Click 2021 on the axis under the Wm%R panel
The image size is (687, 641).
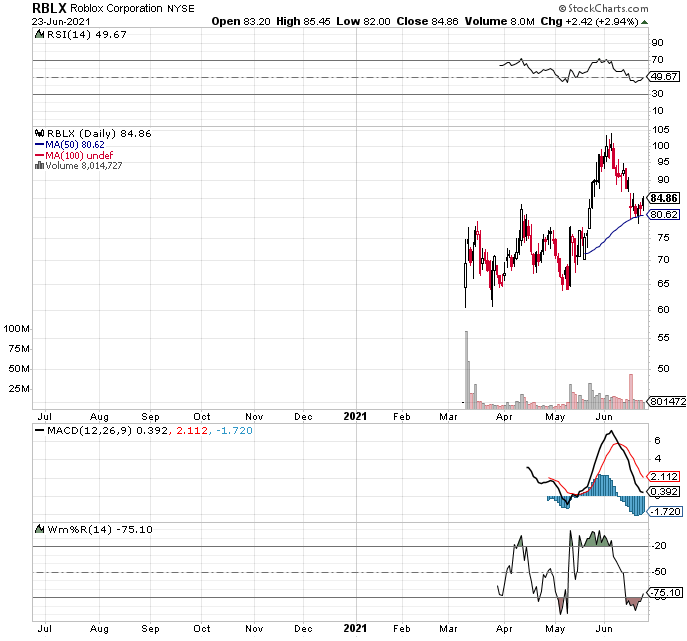click(x=355, y=628)
